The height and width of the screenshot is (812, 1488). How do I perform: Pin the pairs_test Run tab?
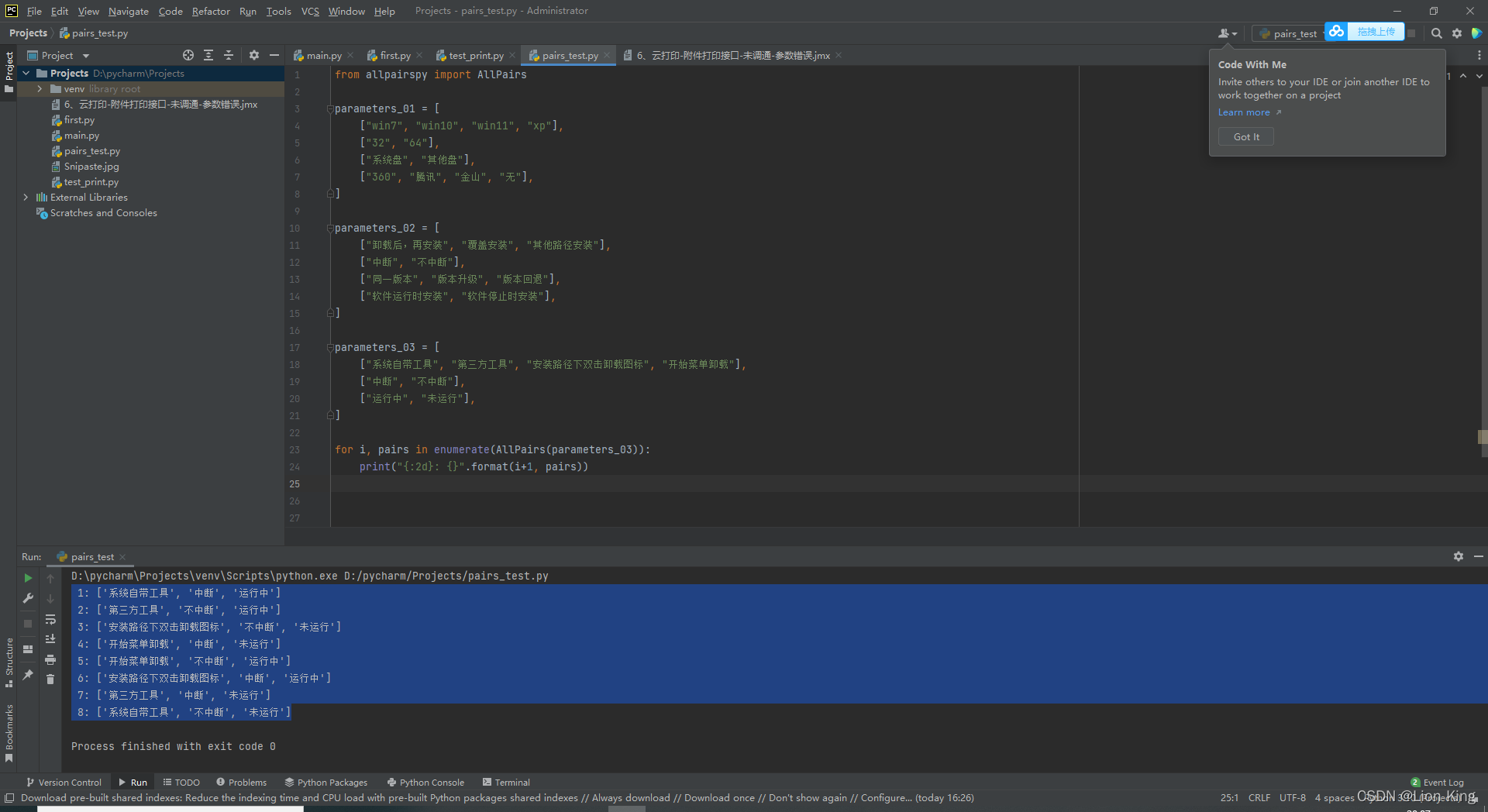[27, 676]
